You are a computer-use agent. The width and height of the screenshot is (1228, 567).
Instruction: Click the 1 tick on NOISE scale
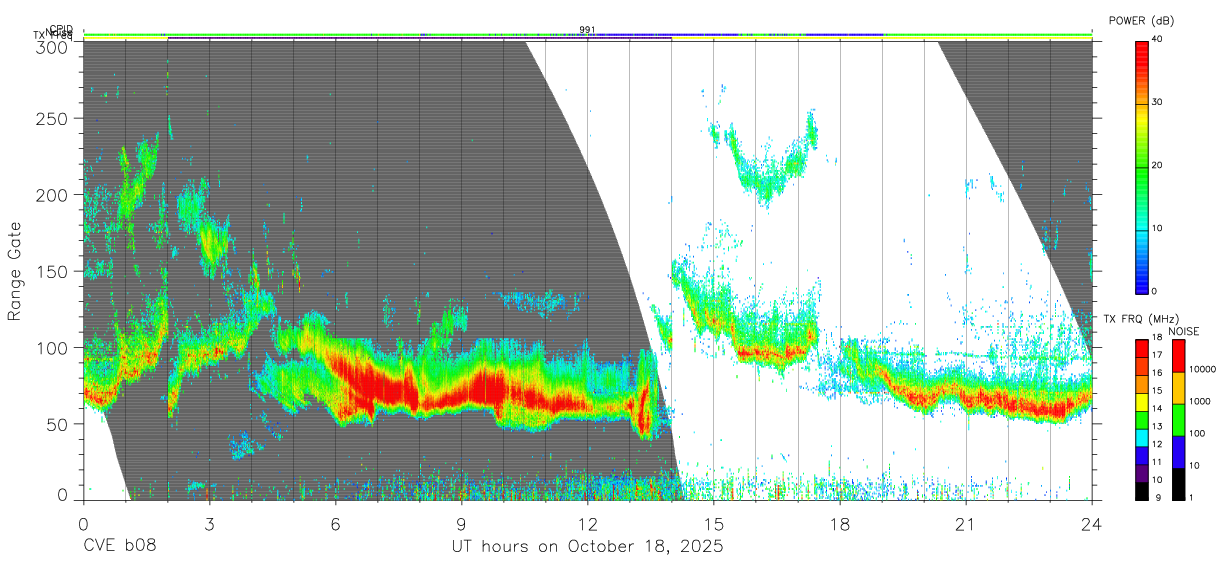pos(1192,497)
